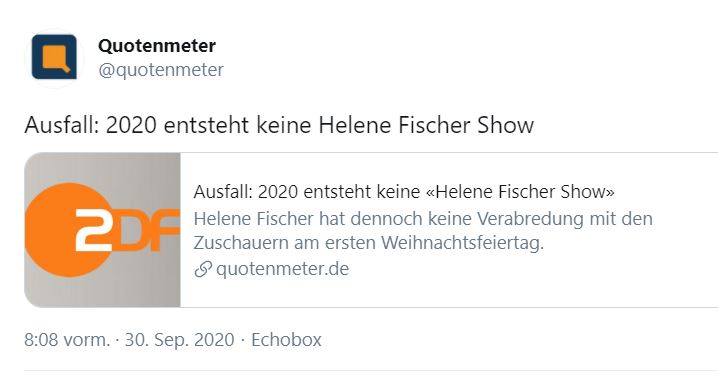Open the card headline about «Helene Fischer Show»
The image size is (718, 384).
pyautogui.click(x=404, y=191)
